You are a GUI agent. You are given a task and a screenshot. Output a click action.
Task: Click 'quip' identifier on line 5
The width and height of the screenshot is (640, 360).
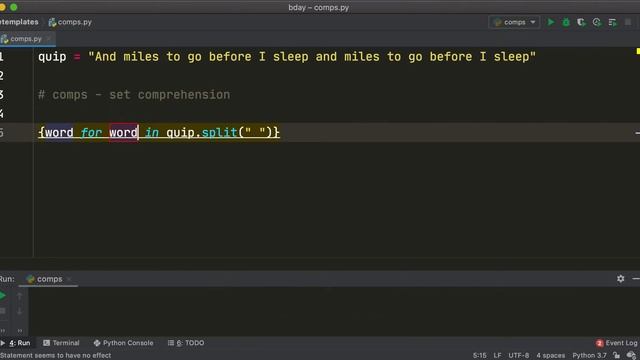(180, 132)
